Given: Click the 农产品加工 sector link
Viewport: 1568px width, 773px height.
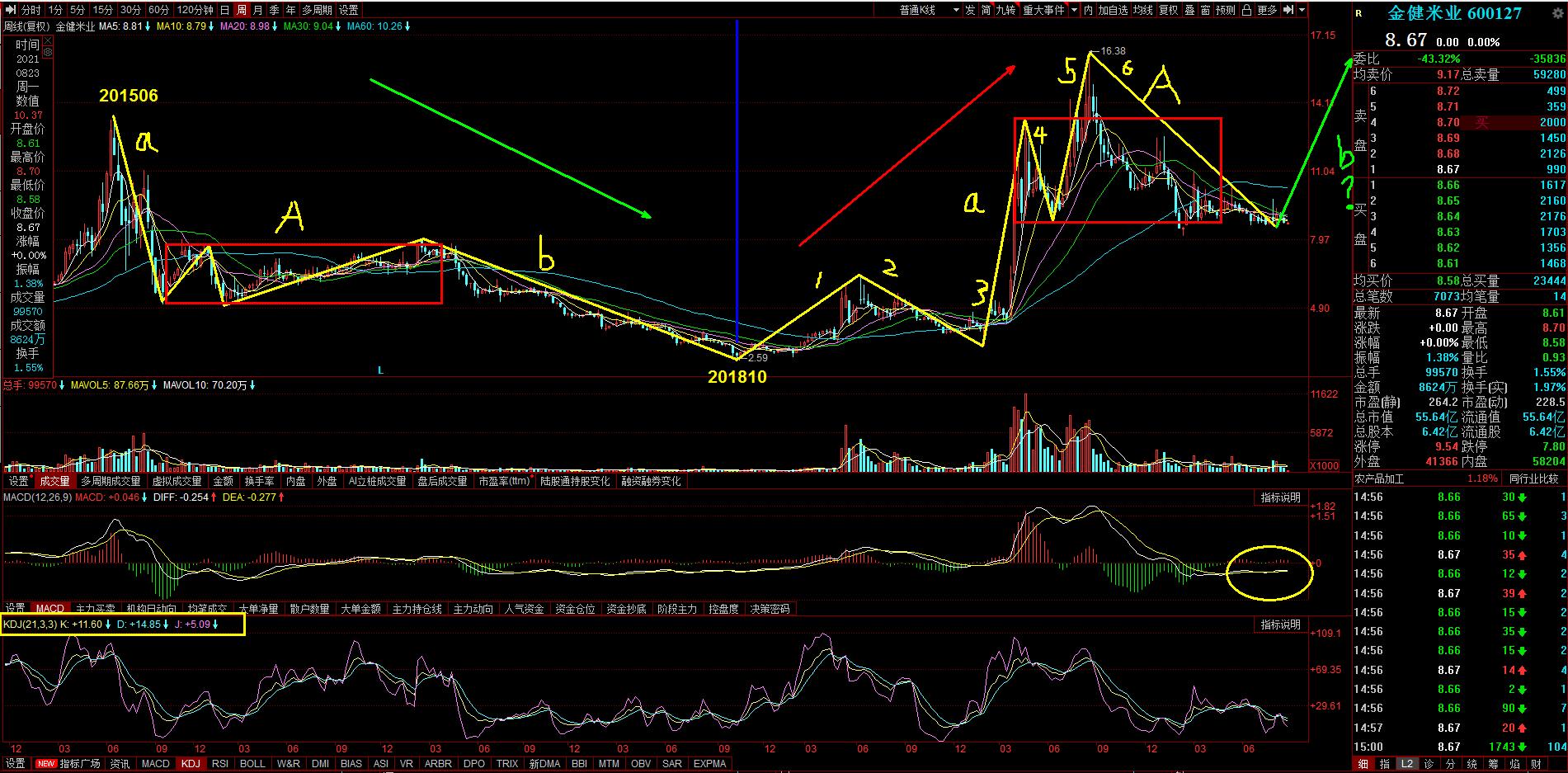Looking at the screenshot, I should [1379, 478].
